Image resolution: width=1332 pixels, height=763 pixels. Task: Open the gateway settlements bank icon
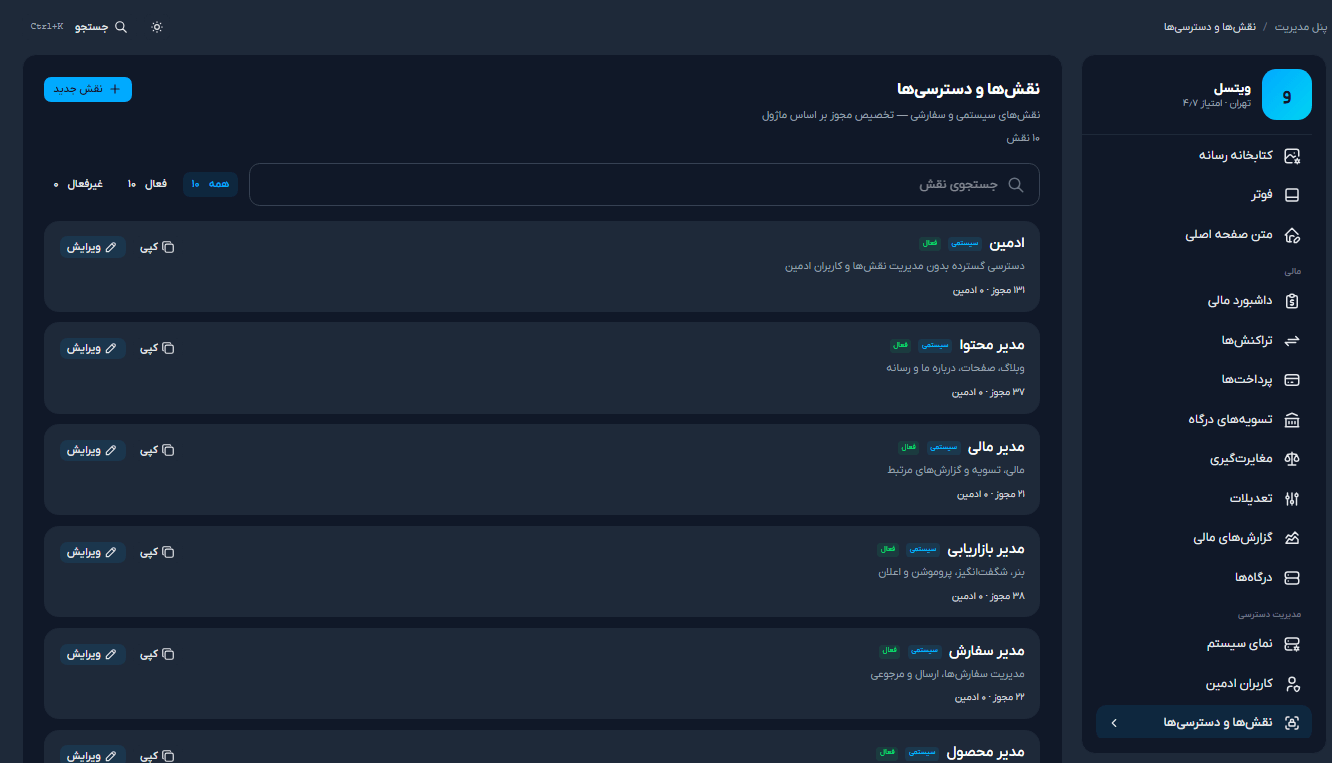tap(1292, 419)
